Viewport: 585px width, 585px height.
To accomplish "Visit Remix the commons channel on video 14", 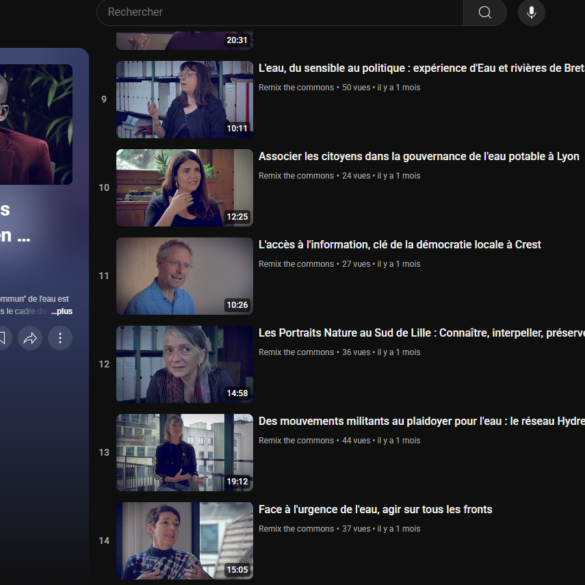I will [296, 529].
